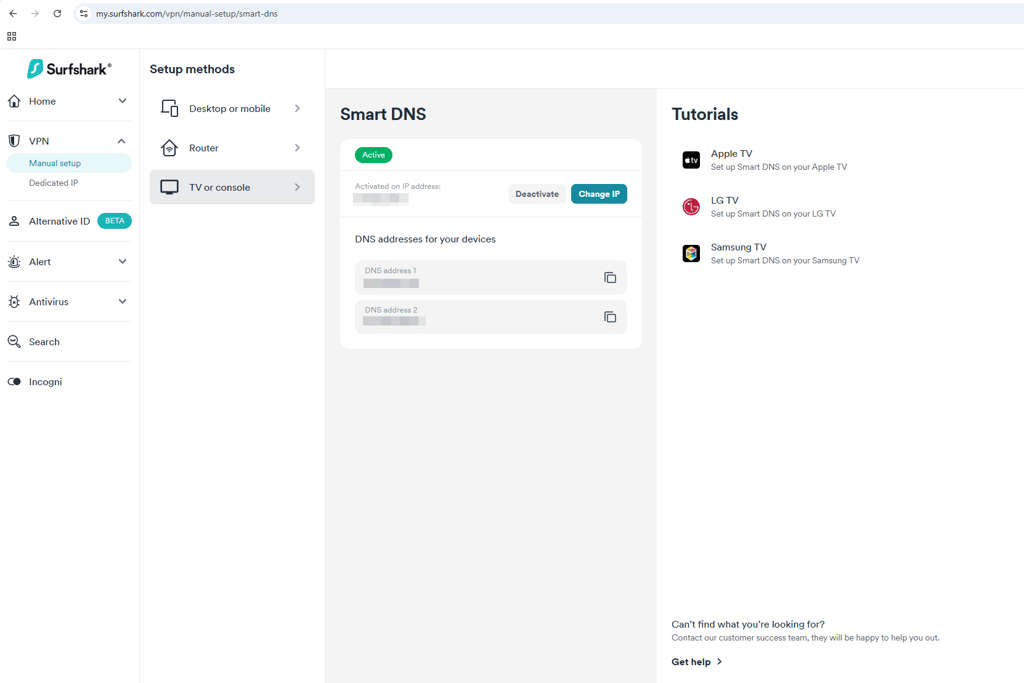Click the Antivirus bug icon
The width and height of the screenshot is (1024, 683).
[x=14, y=302]
